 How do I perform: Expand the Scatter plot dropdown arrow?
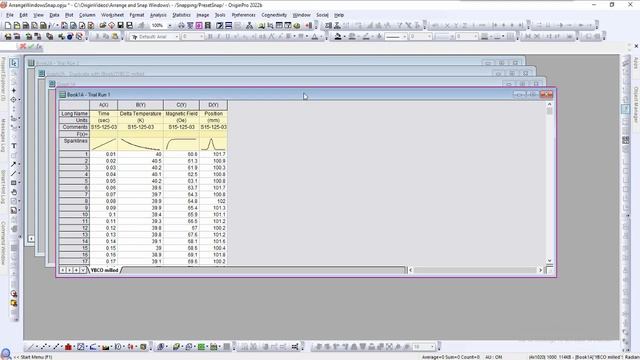point(50,347)
